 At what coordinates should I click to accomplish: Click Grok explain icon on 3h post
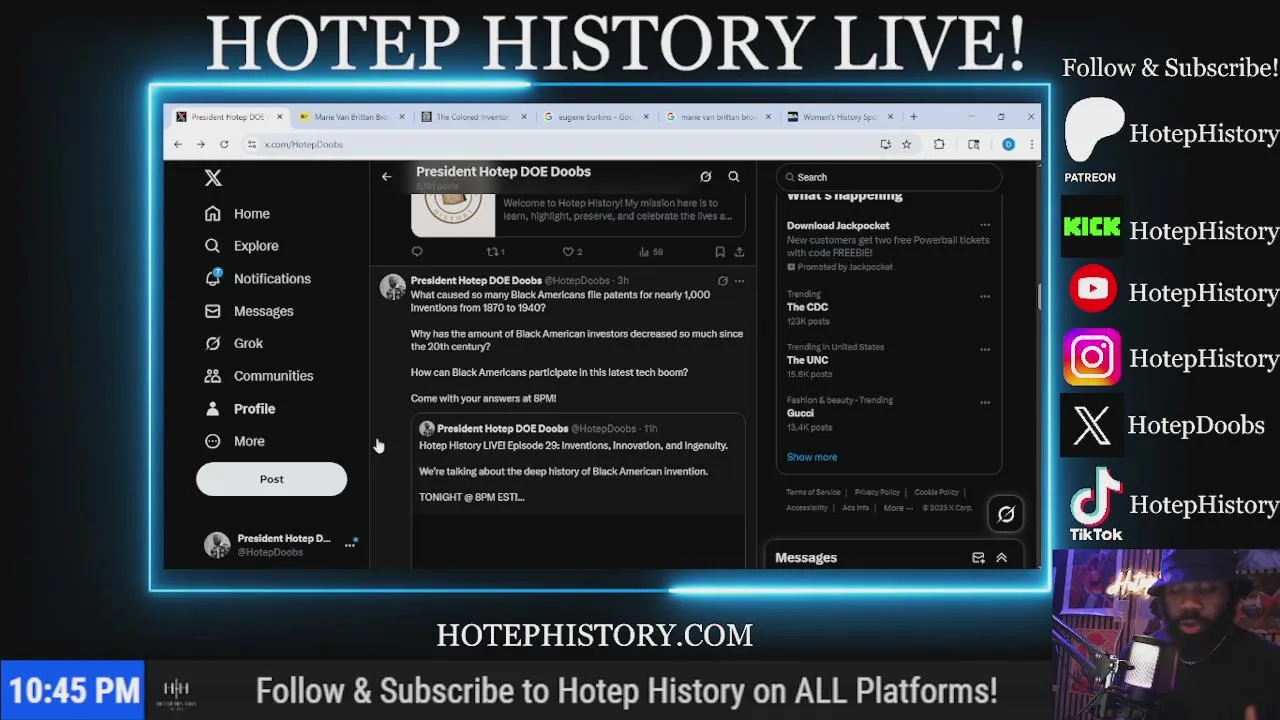coord(722,281)
